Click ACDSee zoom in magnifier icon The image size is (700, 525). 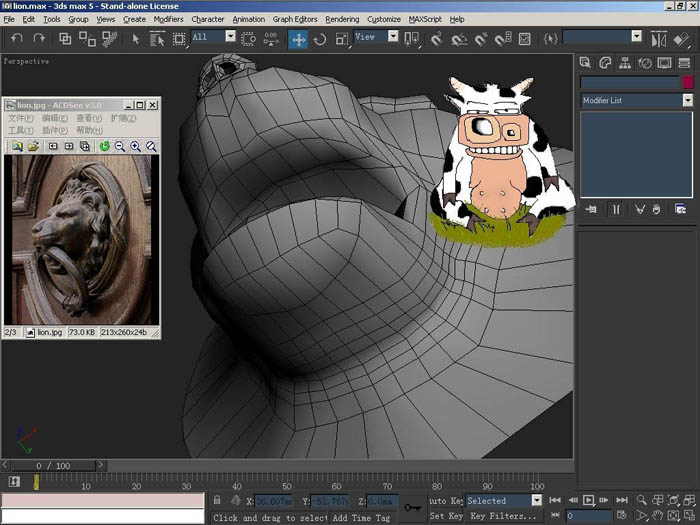point(135,146)
